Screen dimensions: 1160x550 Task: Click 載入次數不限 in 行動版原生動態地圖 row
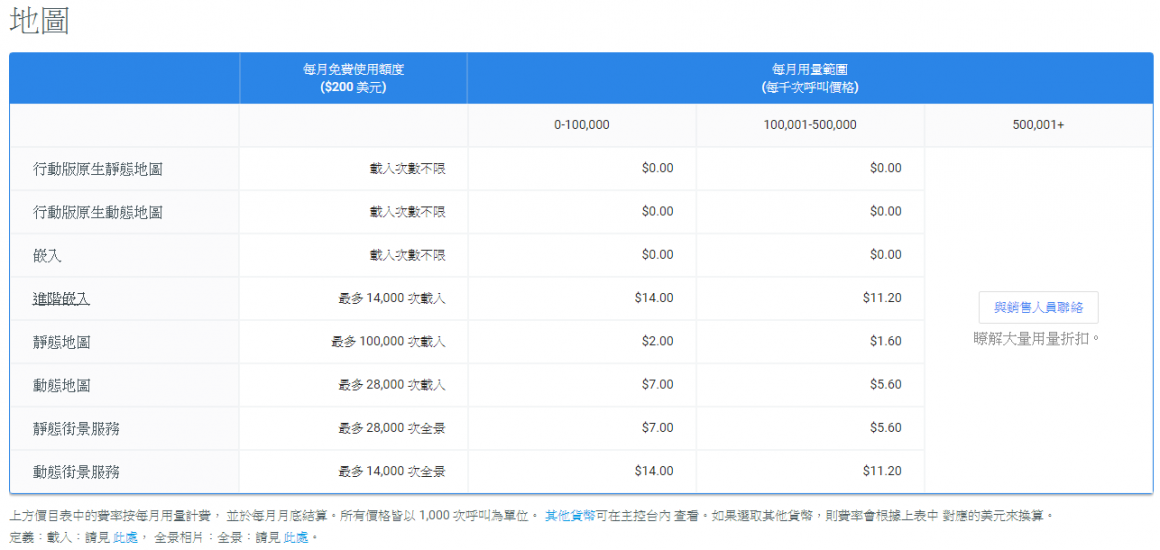click(x=408, y=212)
